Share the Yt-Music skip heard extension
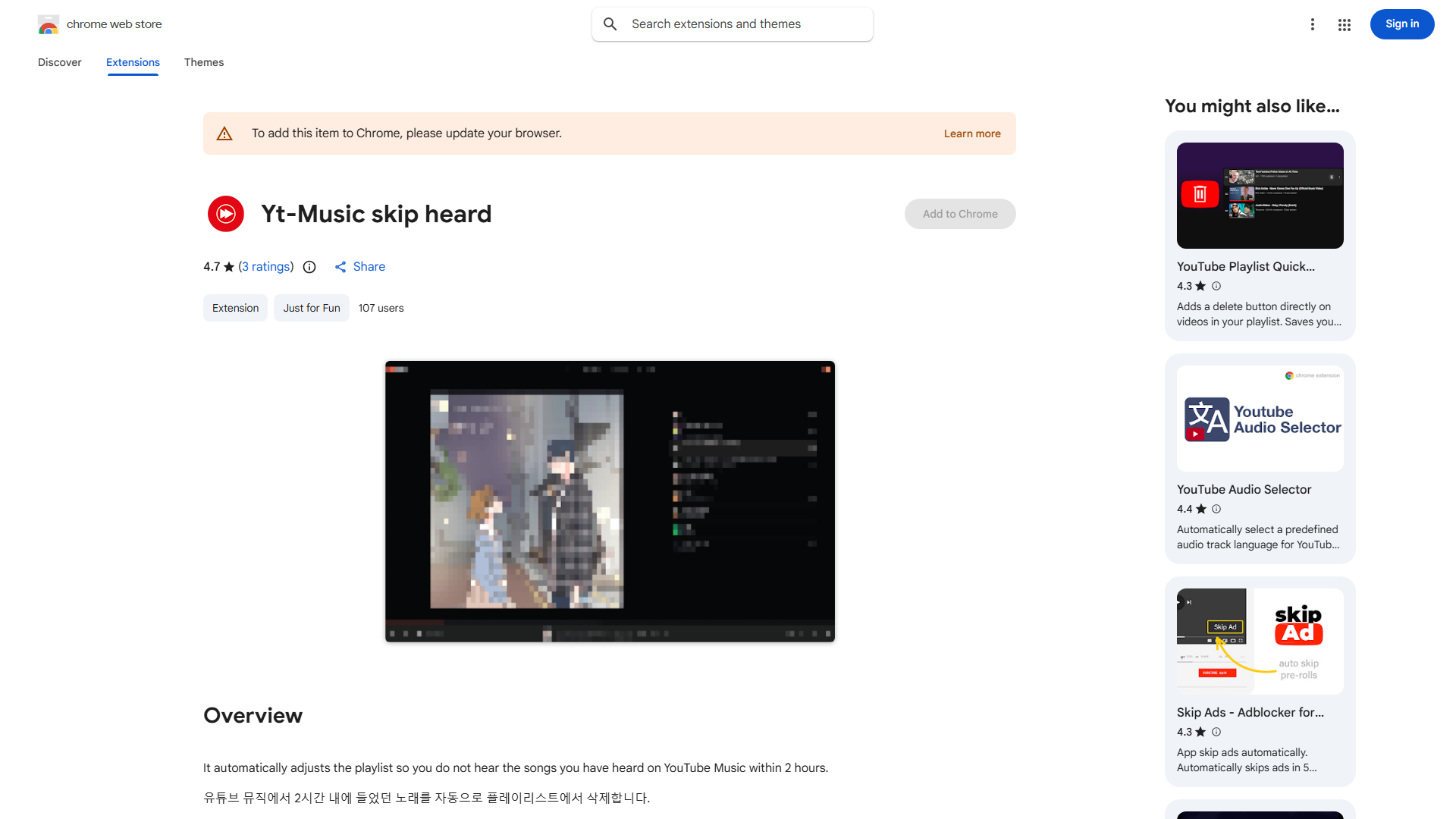The height and width of the screenshot is (819, 1456). (x=359, y=266)
